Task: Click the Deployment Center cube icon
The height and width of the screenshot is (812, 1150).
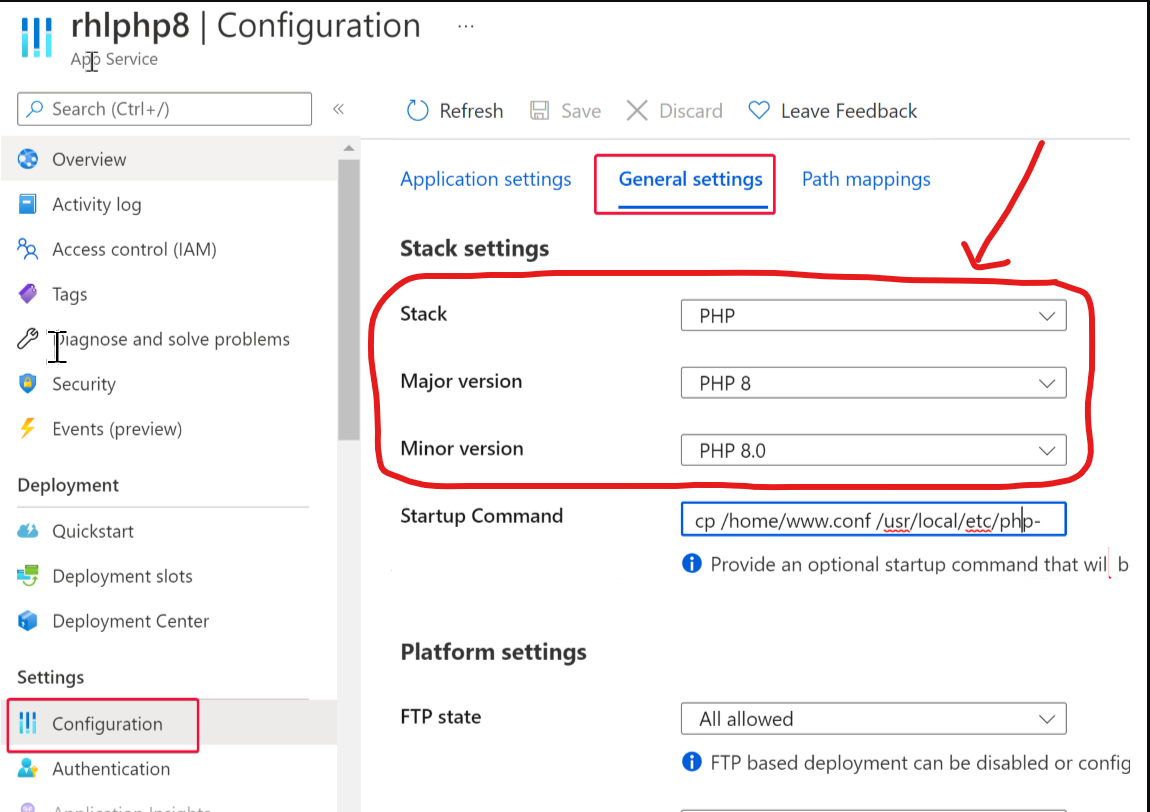Action: (x=28, y=621)
